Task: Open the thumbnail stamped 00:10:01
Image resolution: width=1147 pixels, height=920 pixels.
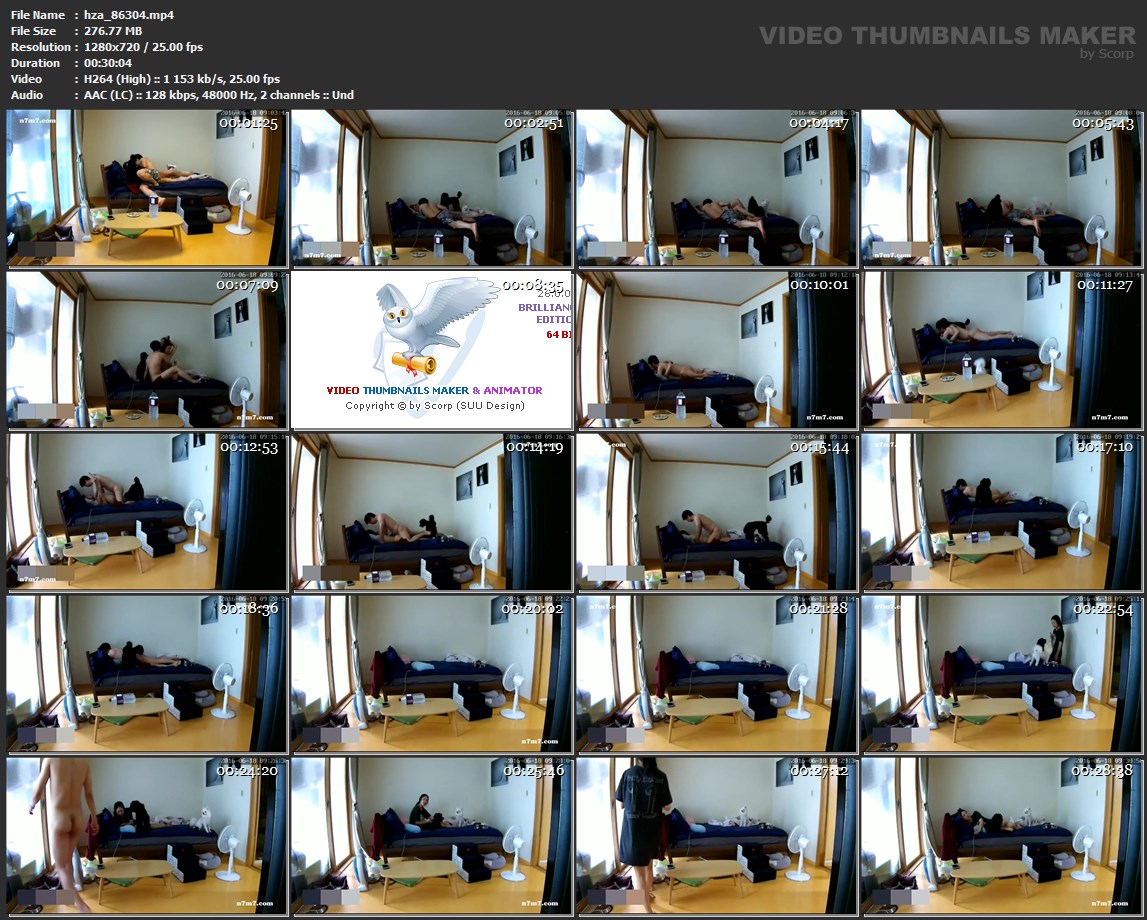Action: (716, 350)
